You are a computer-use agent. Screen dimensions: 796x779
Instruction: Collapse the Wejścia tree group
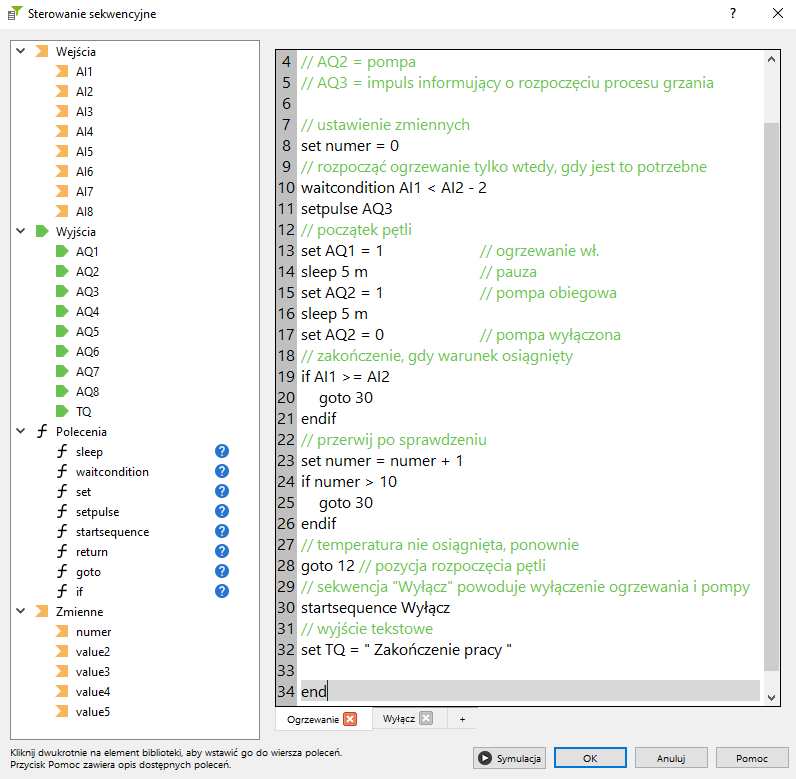[x=20, y=51]
